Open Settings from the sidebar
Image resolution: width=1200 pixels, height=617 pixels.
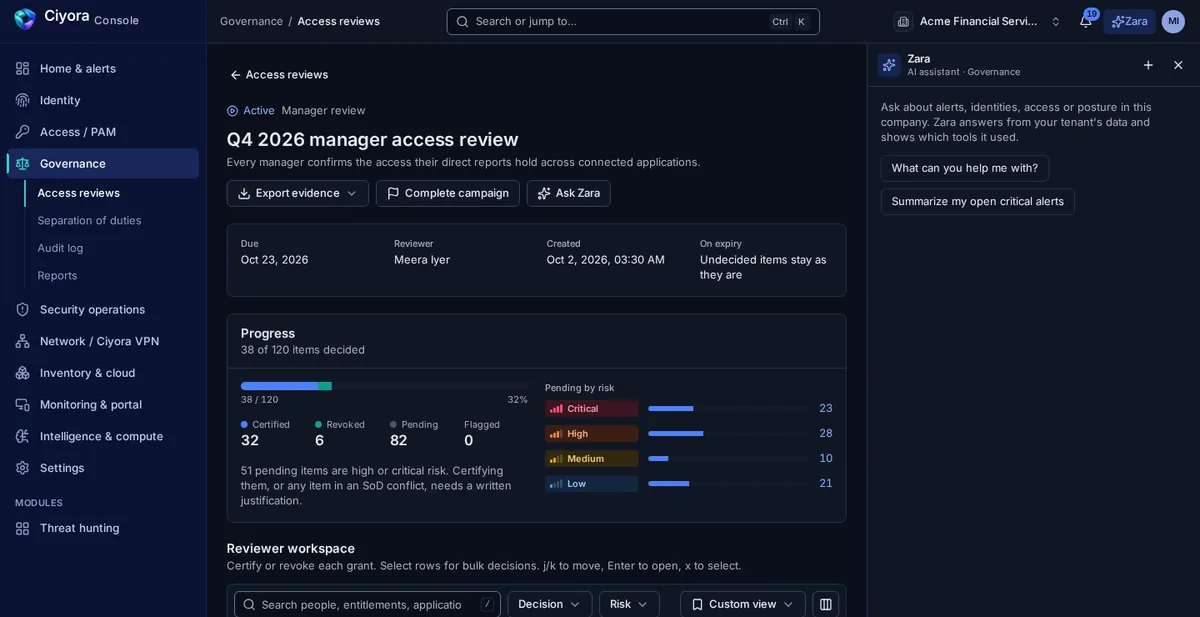[x=103, y=468]
